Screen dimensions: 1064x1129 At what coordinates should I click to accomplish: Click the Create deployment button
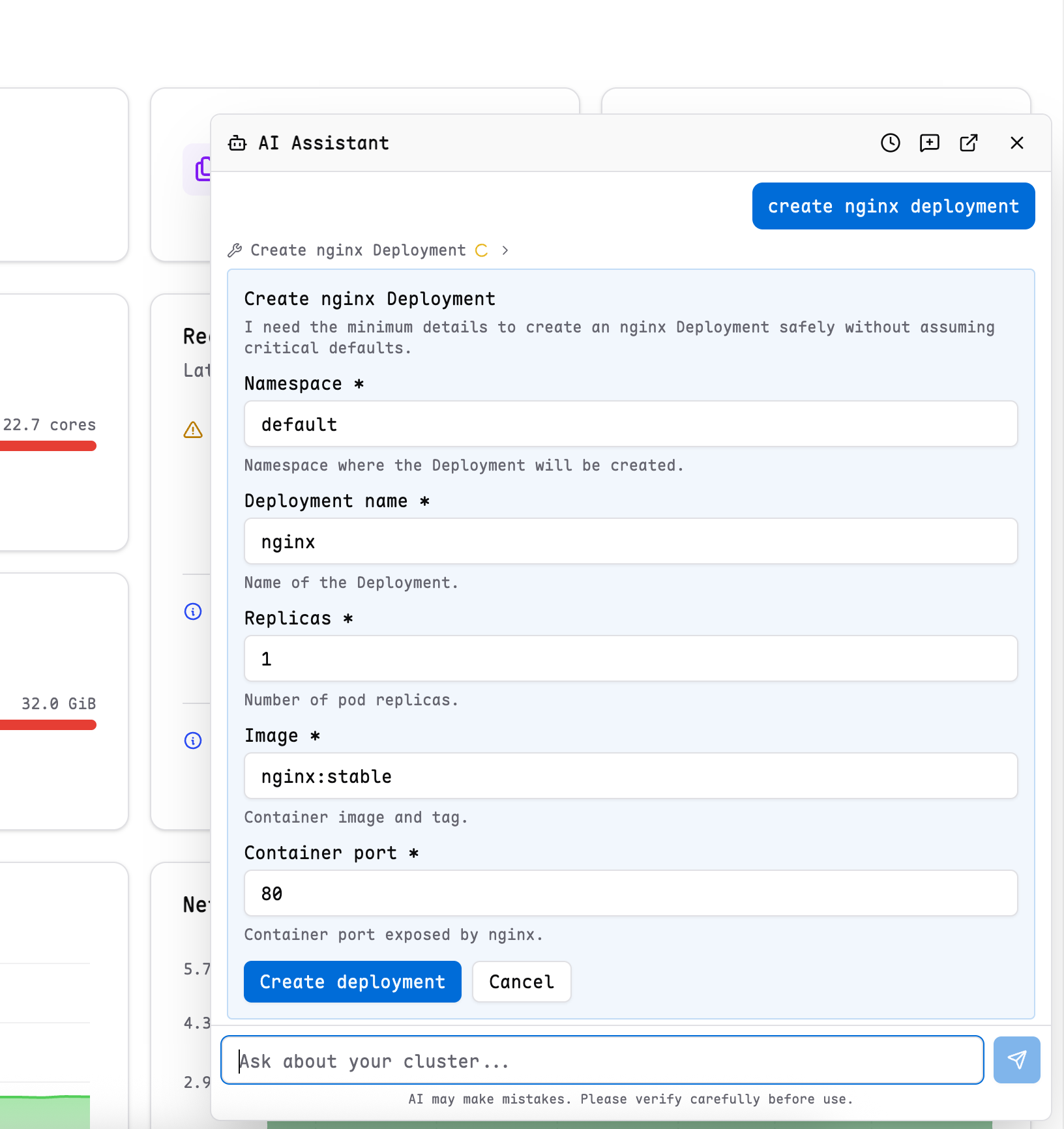coord(352,982)
